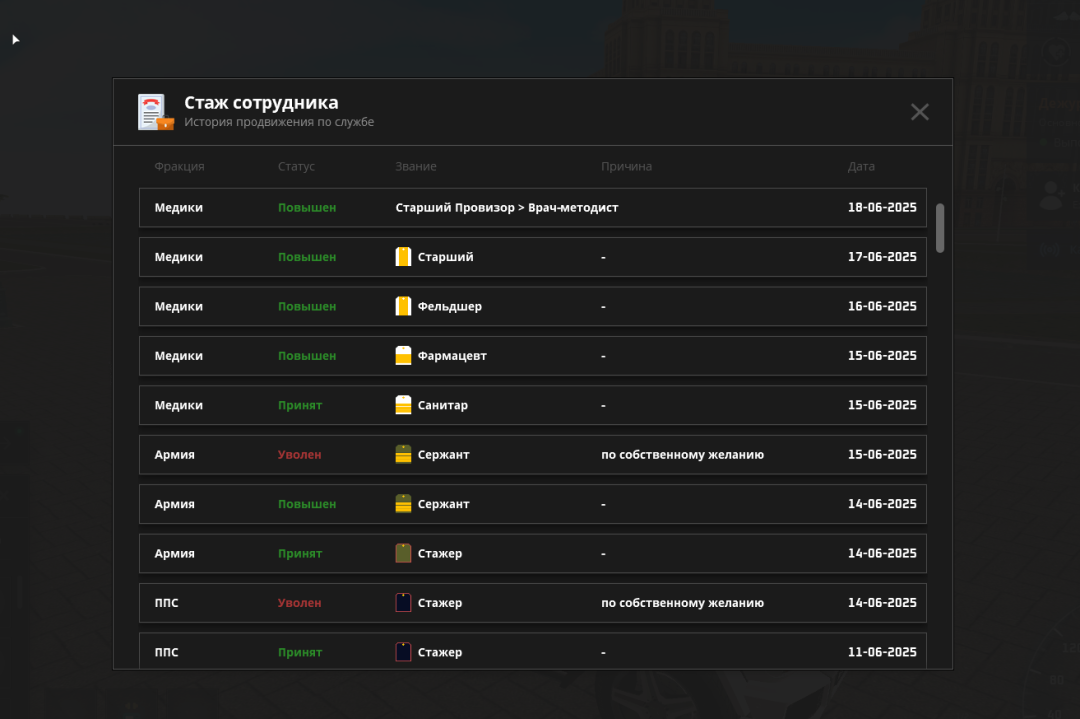Click the date 17-06-2025
The image size is (1080, 719).
[882, 257]
